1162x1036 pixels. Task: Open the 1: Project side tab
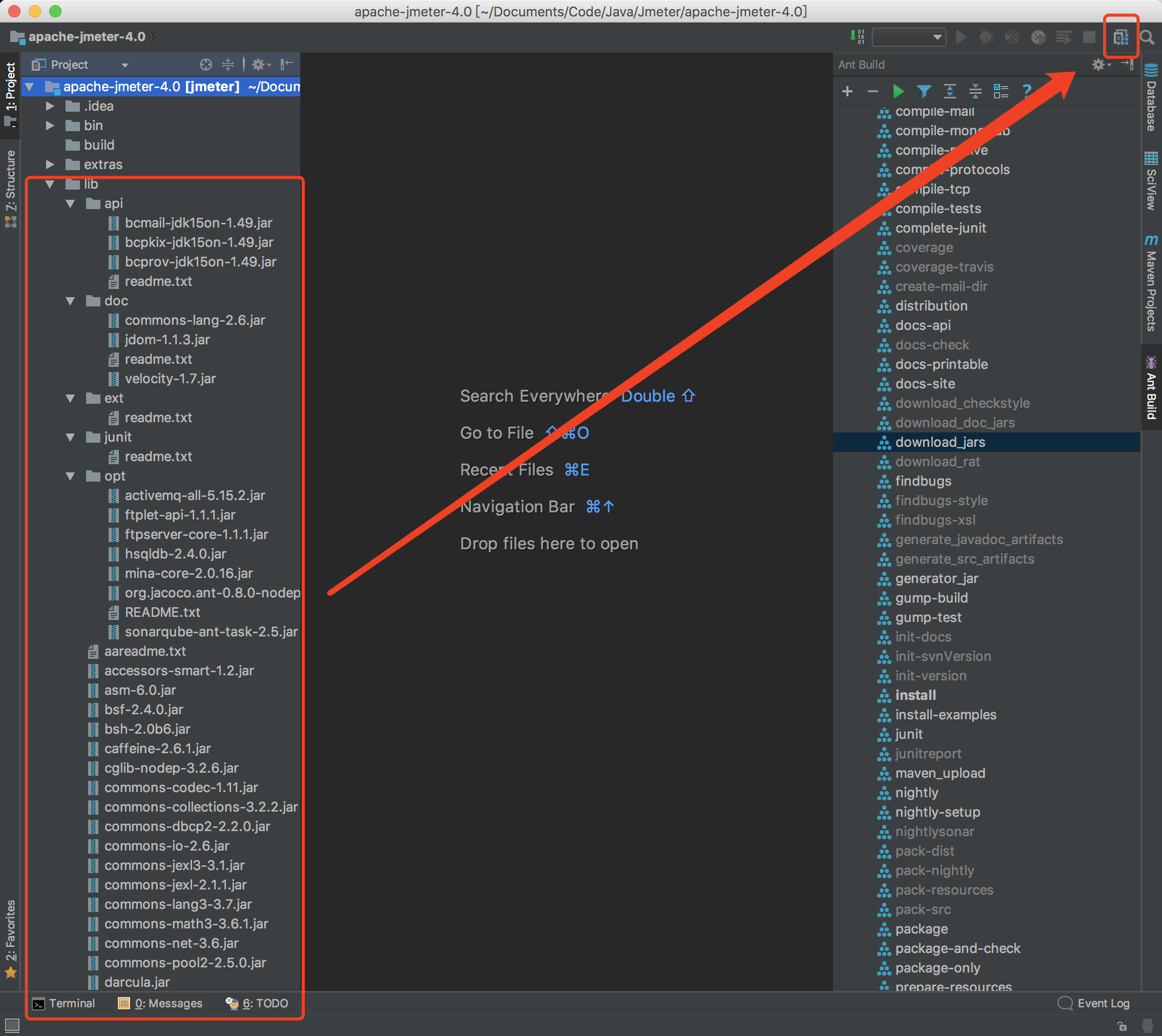coord(10,95)
